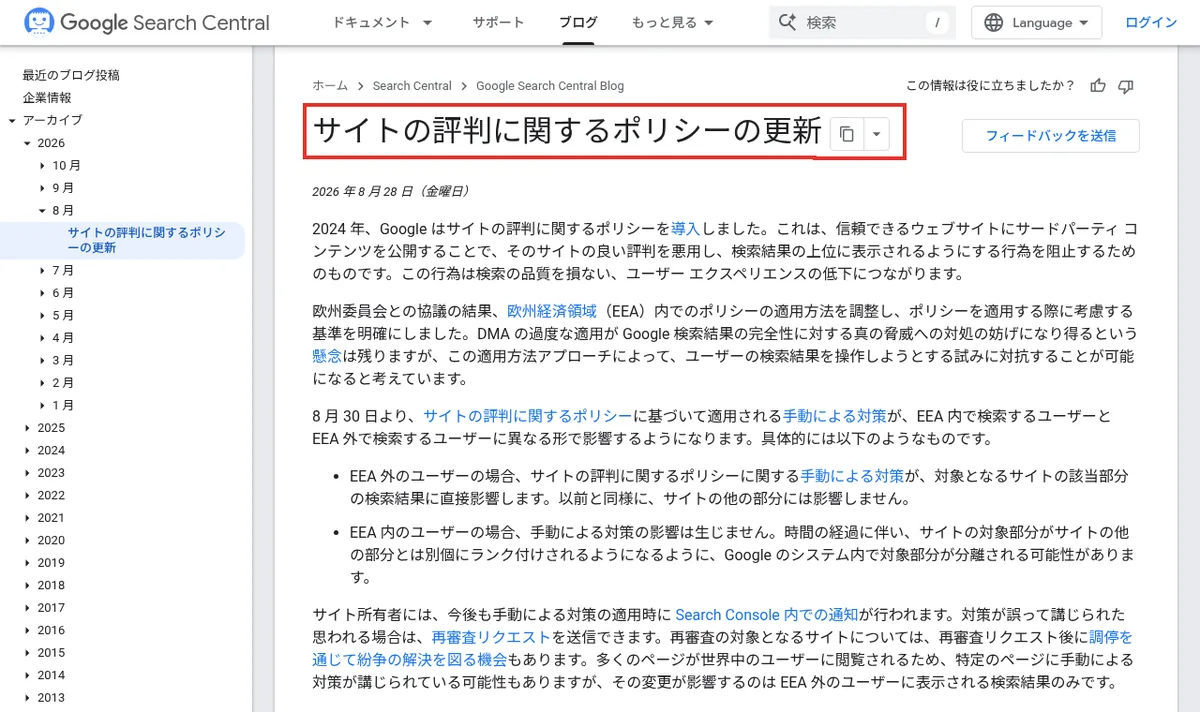Open the ドキュメント dropdown menu

click(x=382, y=22)
